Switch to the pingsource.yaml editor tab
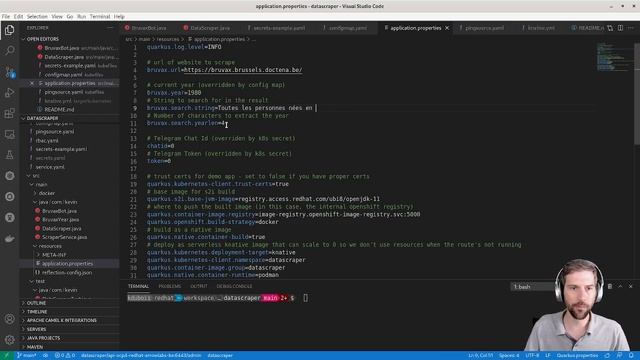The width and height of the screenshot is (640, 360). point(484,28)
